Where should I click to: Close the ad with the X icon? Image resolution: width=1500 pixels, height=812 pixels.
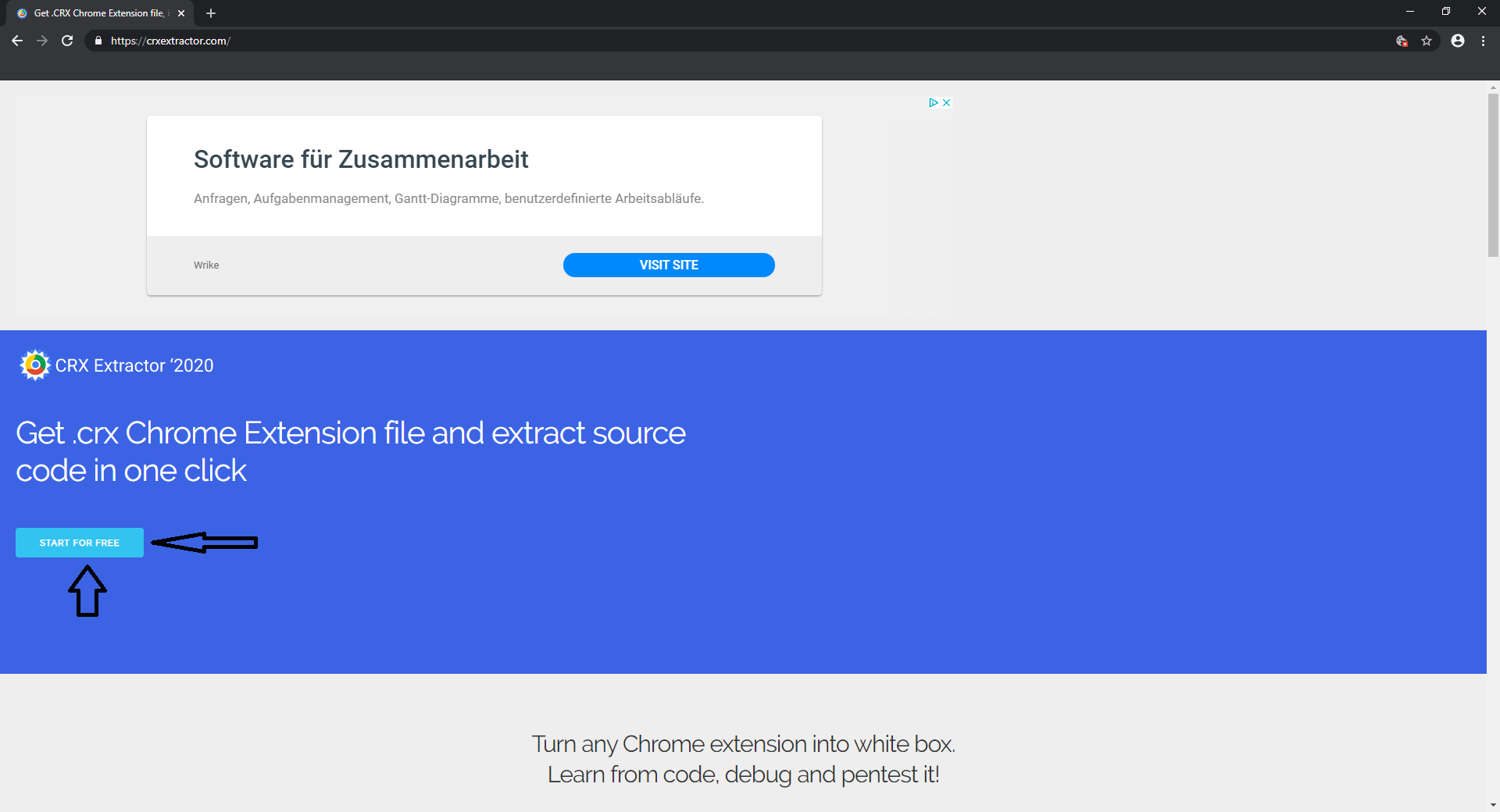coord(946,102)
